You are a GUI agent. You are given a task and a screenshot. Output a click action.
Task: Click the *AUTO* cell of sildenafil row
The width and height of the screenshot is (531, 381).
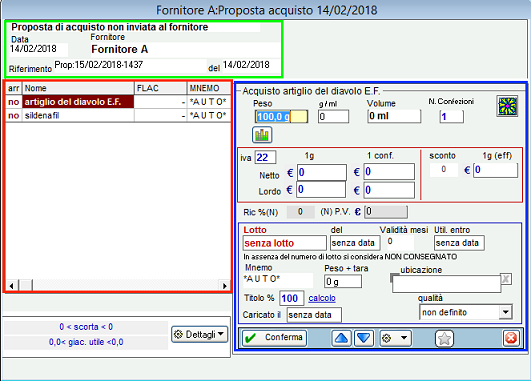point(209,115)
